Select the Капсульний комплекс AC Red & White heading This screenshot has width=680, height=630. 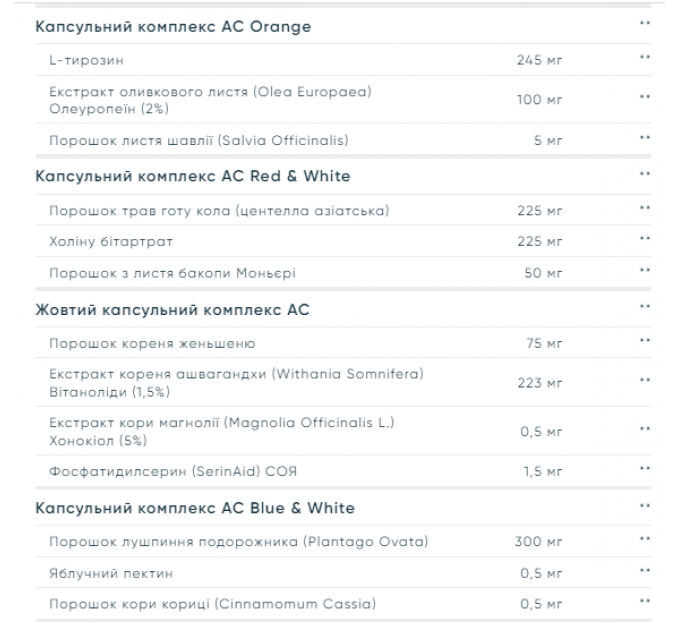tap(193, 176)
